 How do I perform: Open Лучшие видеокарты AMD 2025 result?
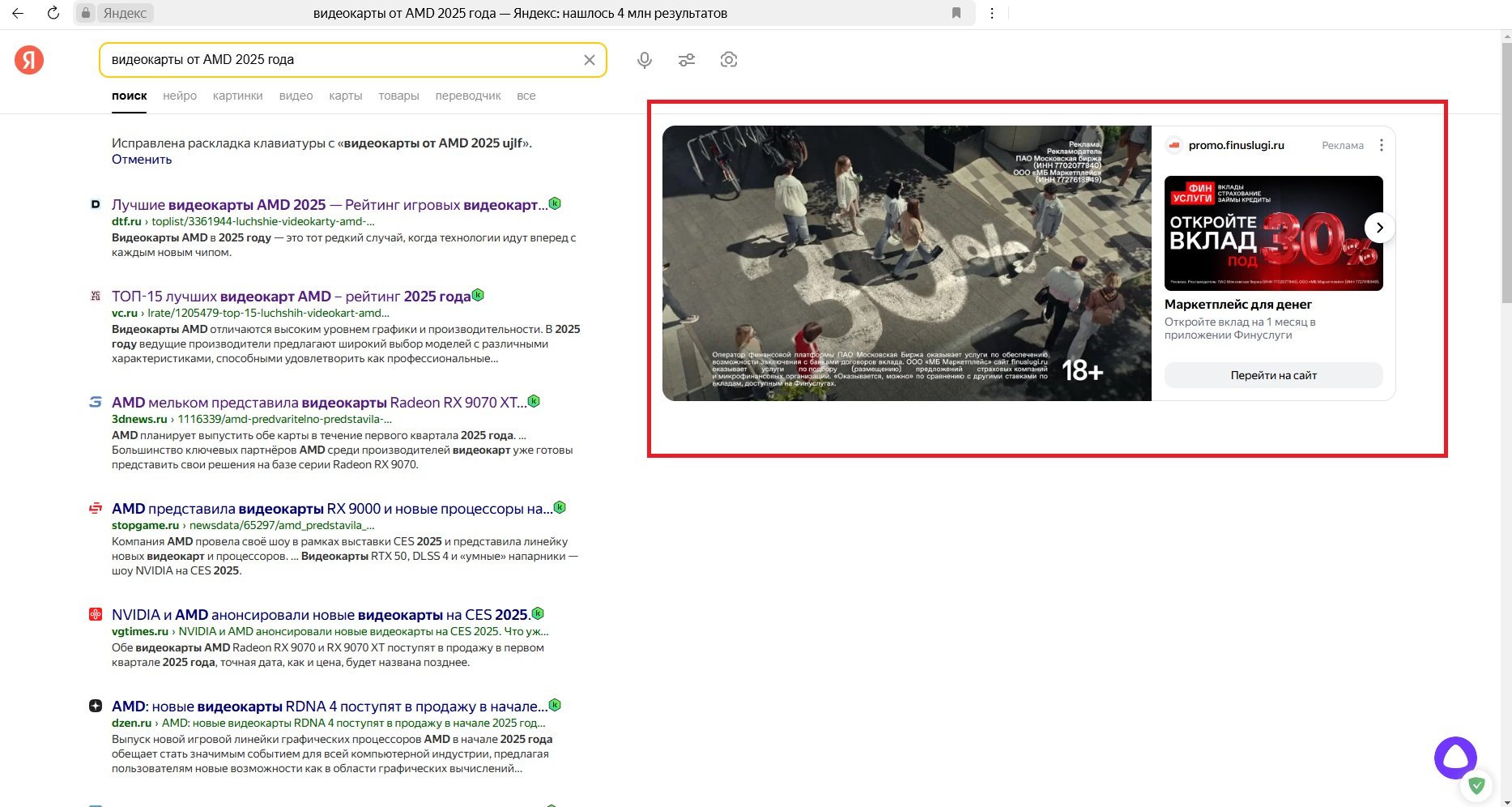click(x=330, y=205)
